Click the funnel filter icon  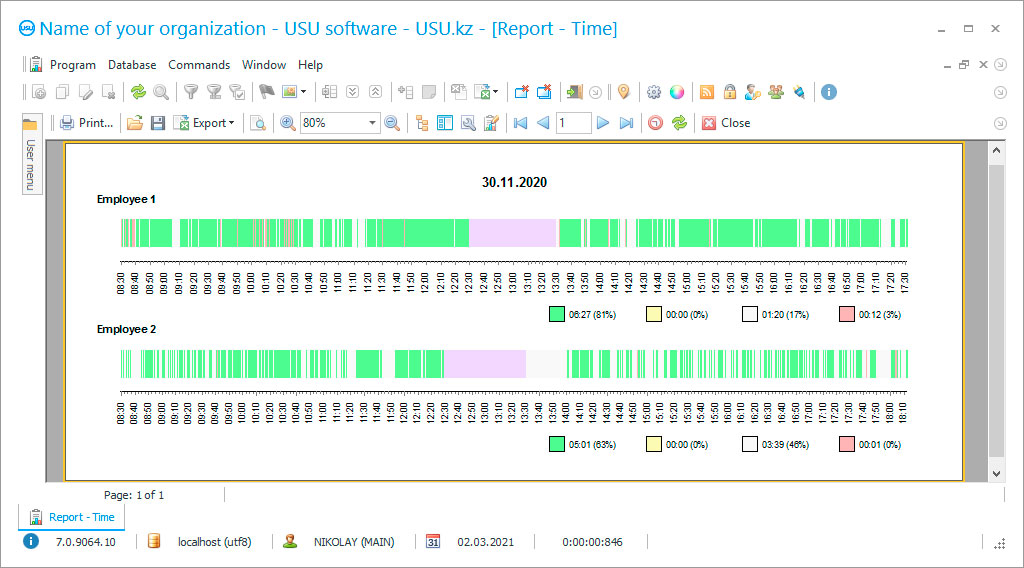point(190,92)
